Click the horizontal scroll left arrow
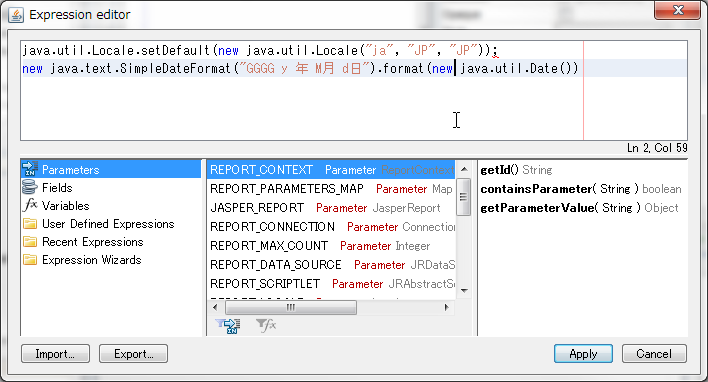This screenshot has width=708, height=382. tap(215, 307)
